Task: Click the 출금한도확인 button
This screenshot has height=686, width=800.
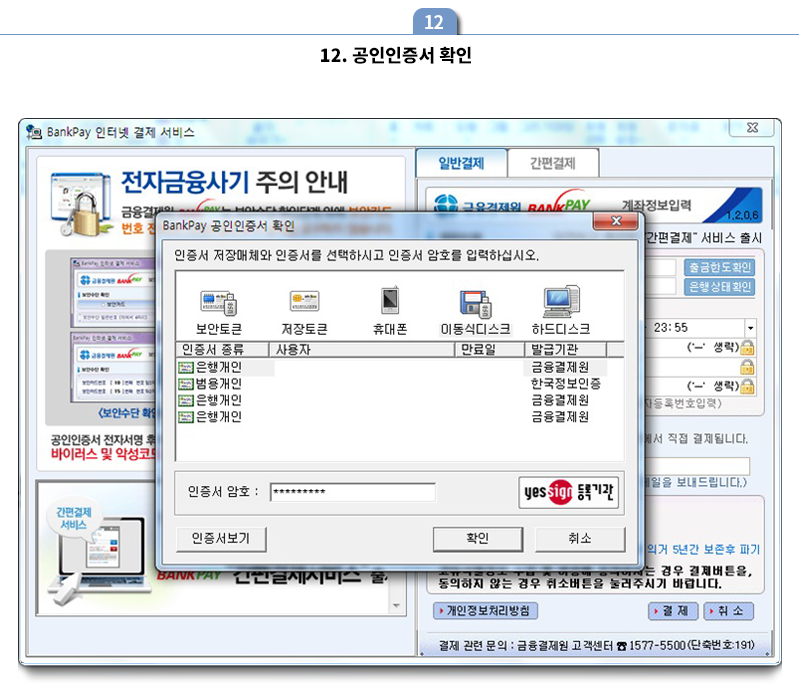Action: pos(719,267)
